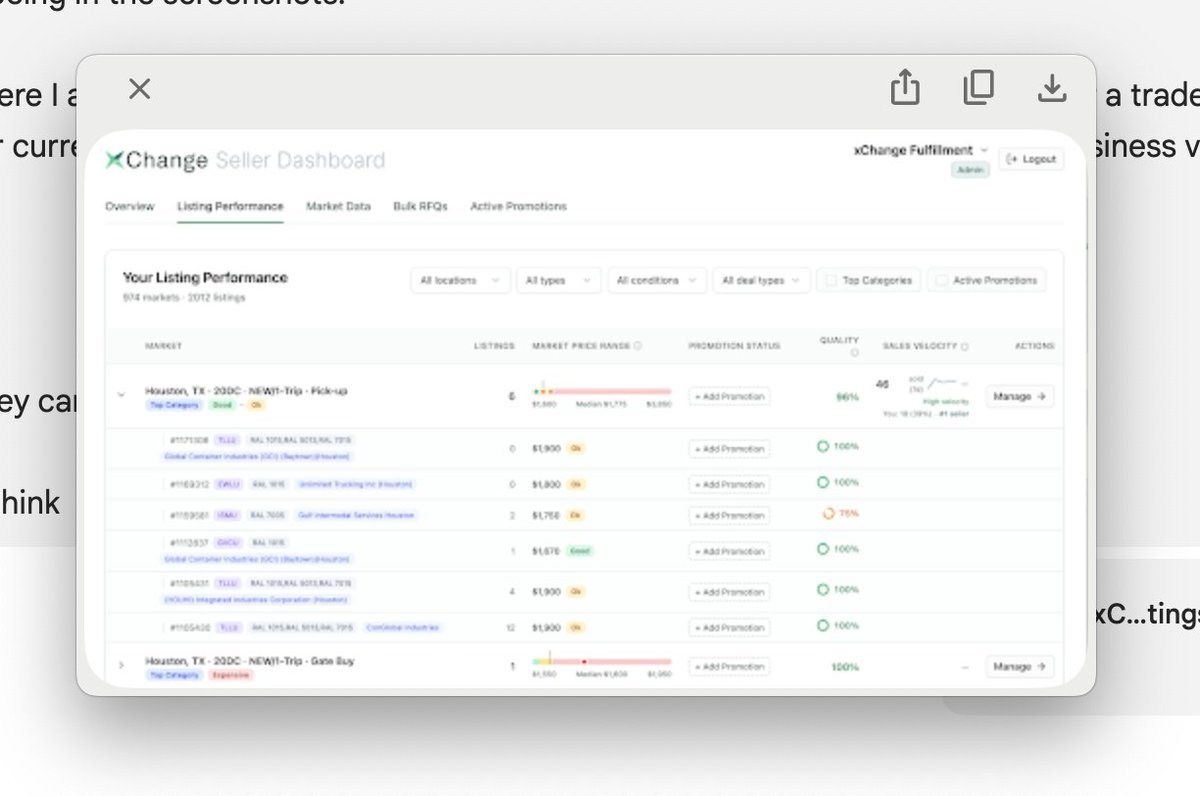This screenshot has width=1200, height=796.
Task: Click the 75% quality ring for #1169581
Action: (x=828, y=513)
